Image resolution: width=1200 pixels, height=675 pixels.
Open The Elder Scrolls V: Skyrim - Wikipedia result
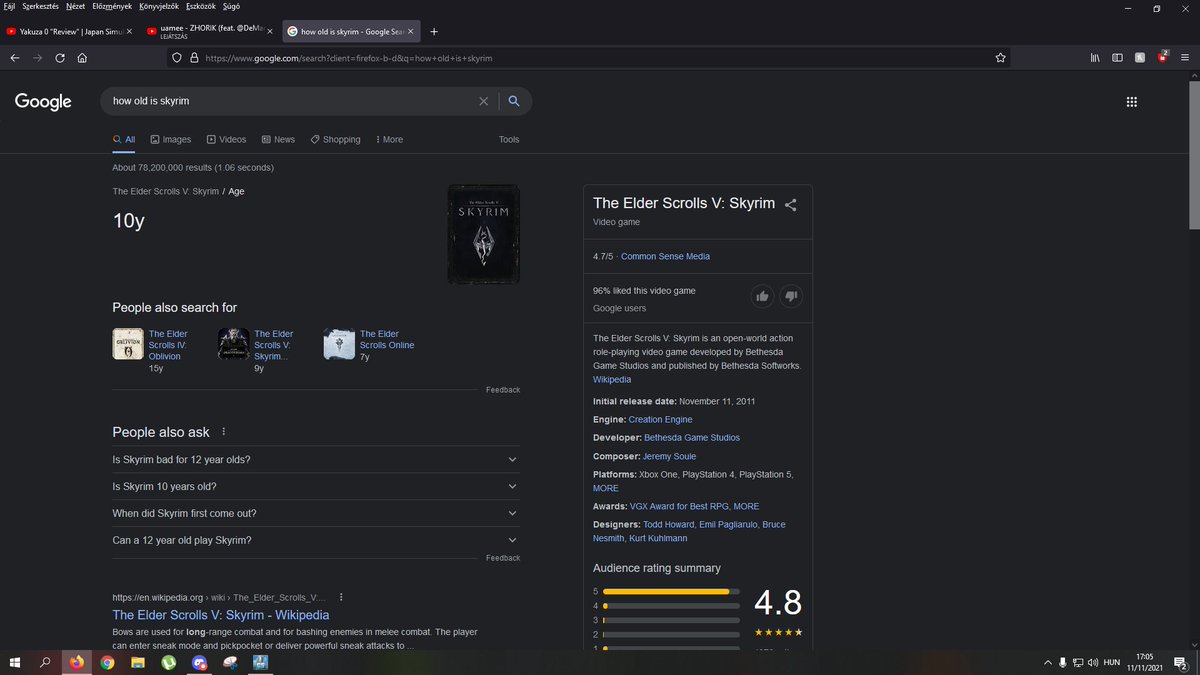220,615
